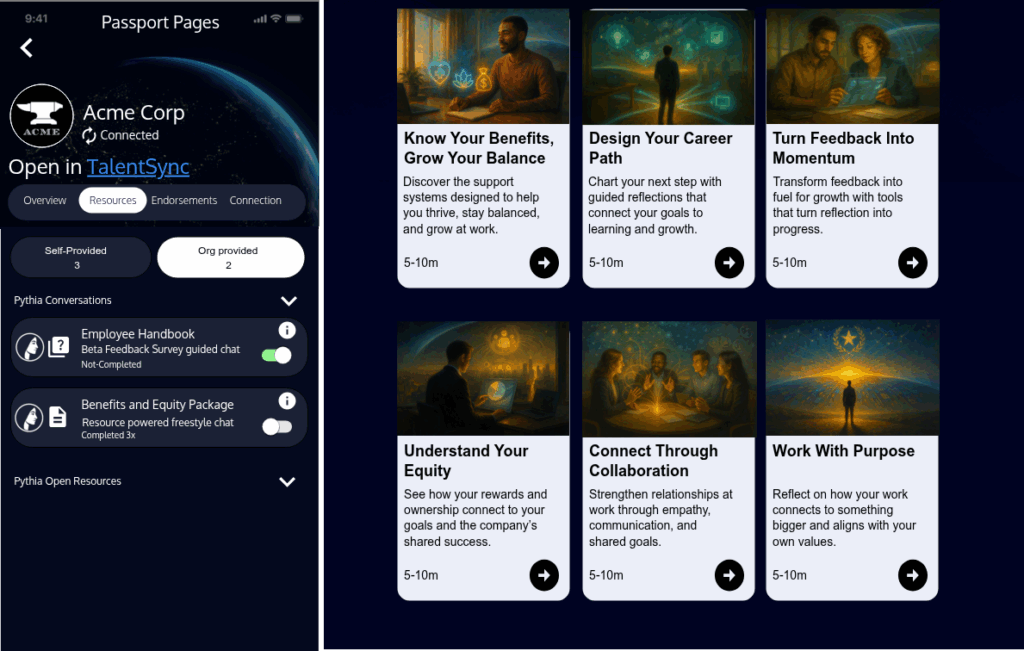This screenshot has height=651, width=1024.
Task: Open the Understand Your Equity arrow button
Action: click(x=544, y=575)
